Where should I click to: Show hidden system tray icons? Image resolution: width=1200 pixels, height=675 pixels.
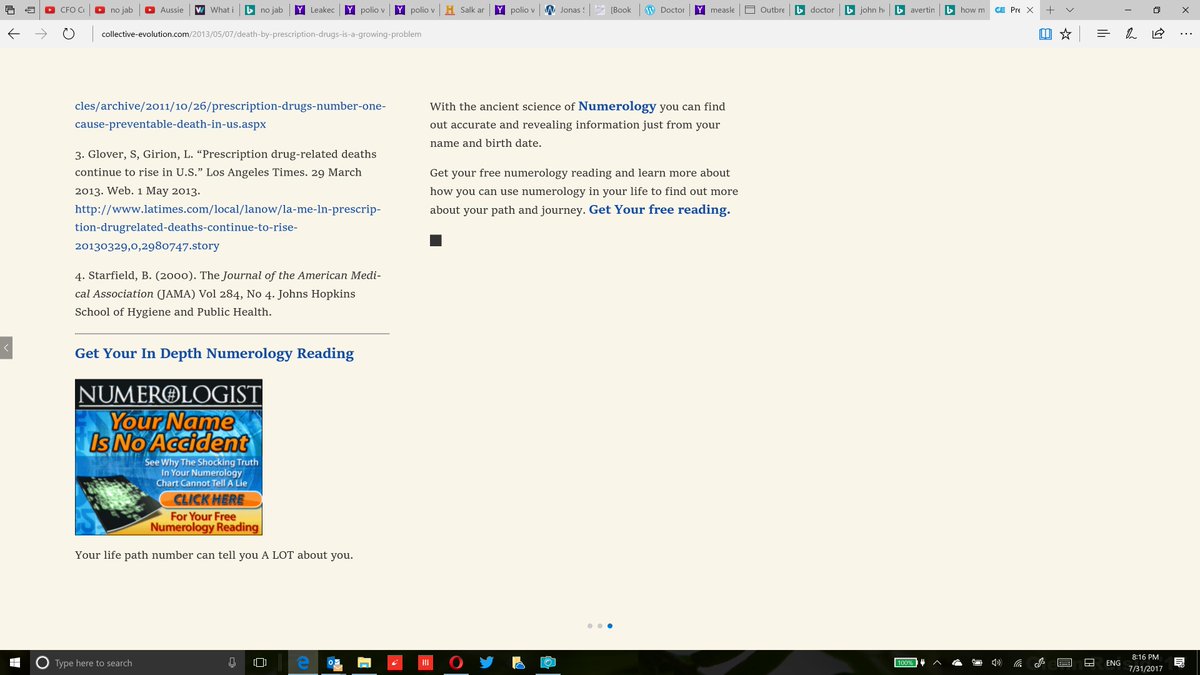tap(939, 662)
